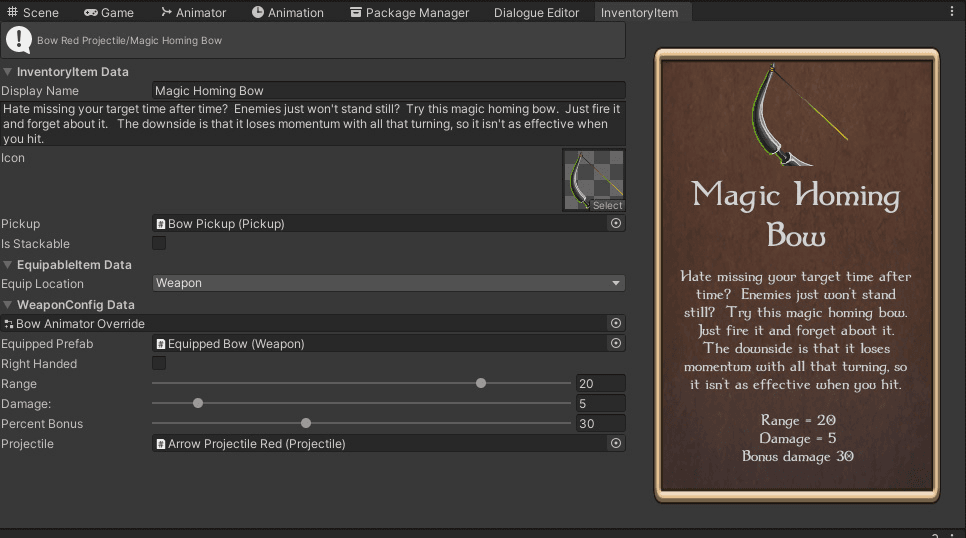Viewport: 966px width, 538px height.
Task: Click object picker circle for Pickup field
Action: coord(616,224)
